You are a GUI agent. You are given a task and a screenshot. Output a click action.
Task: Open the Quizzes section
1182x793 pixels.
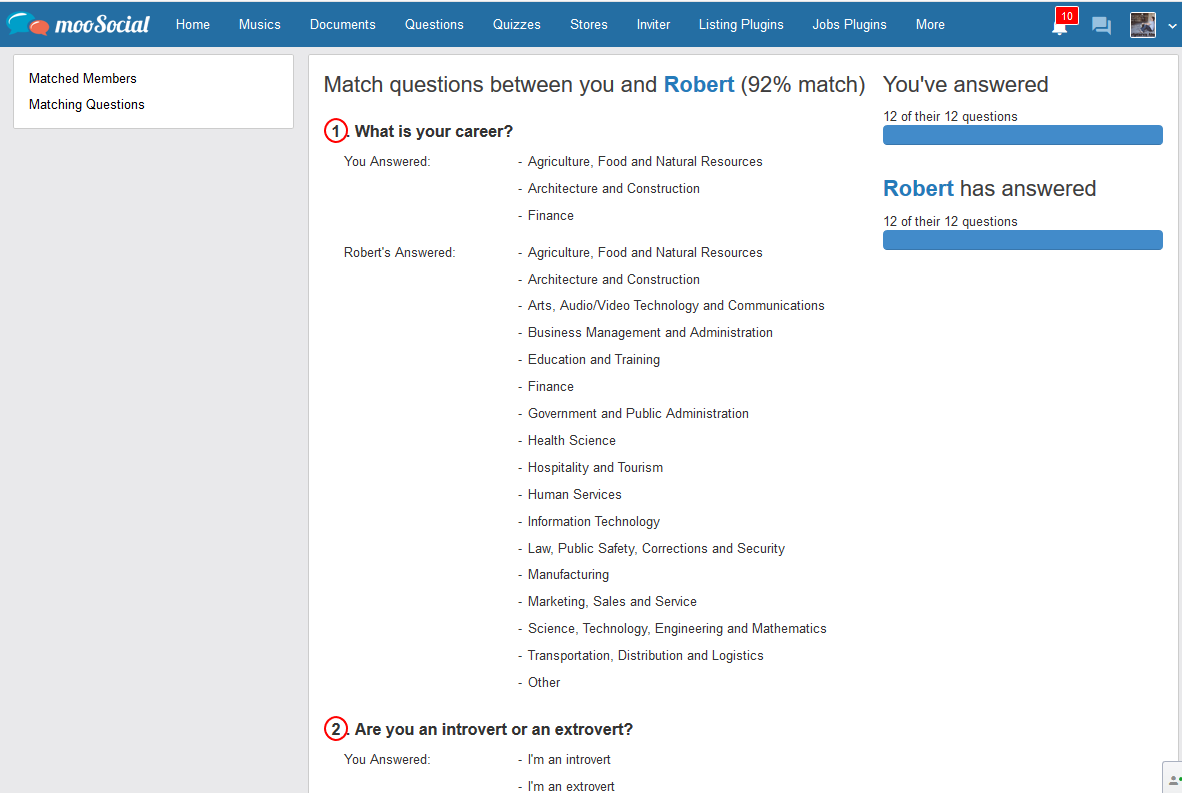pyautogui.click(x=516, y=24)
